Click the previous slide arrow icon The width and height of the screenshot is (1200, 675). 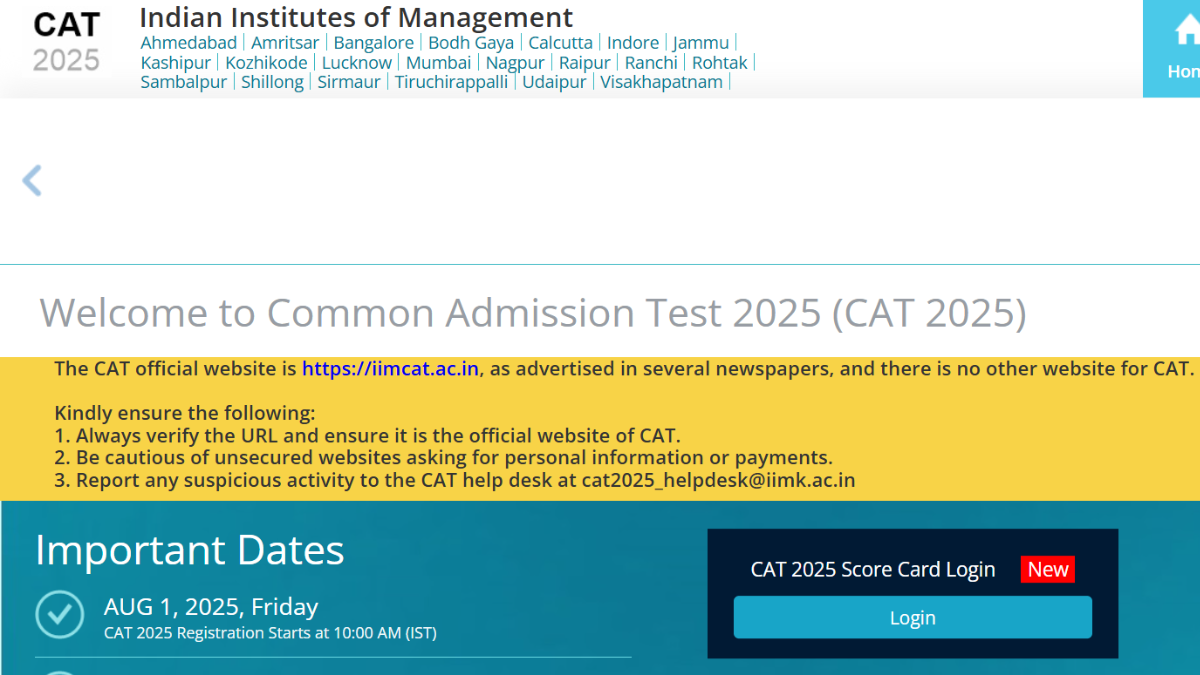click(32, 181)
